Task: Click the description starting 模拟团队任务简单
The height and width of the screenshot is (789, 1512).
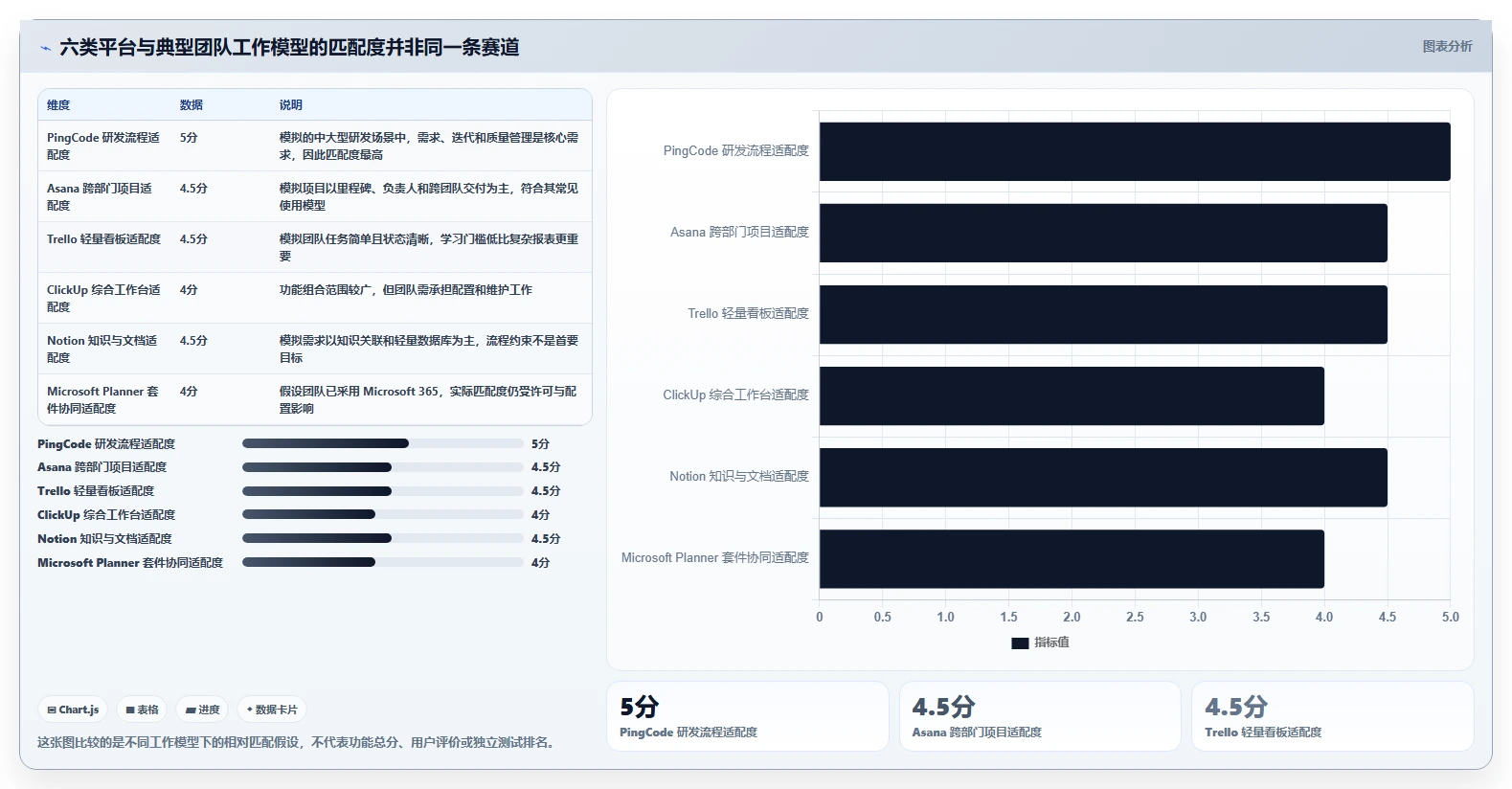Action: coord(429,247)
